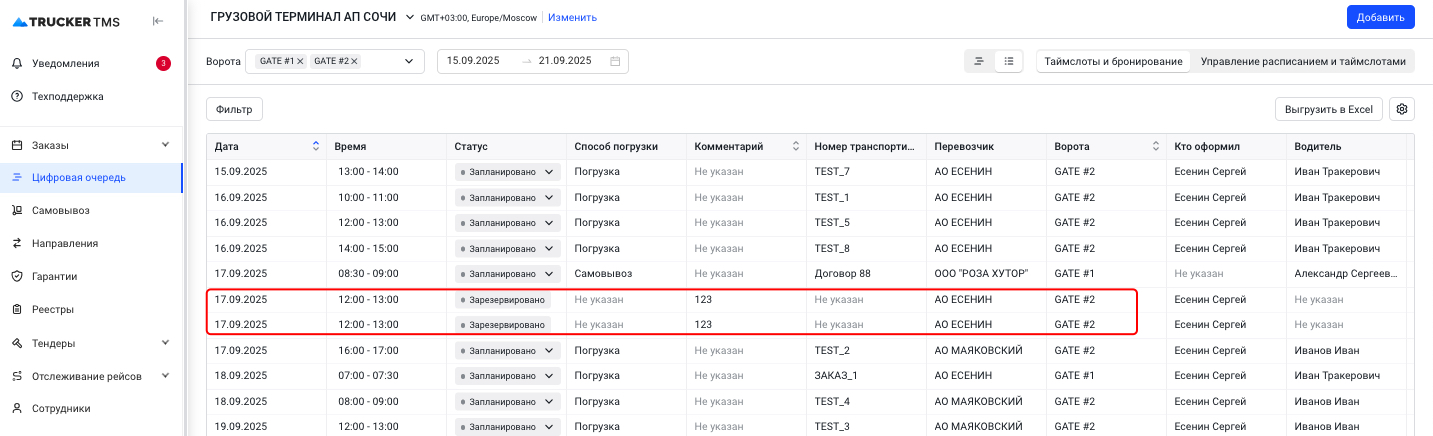The image size is (1433, 436).
Task: Click the Добавить button
Action: click(1380, 17)
